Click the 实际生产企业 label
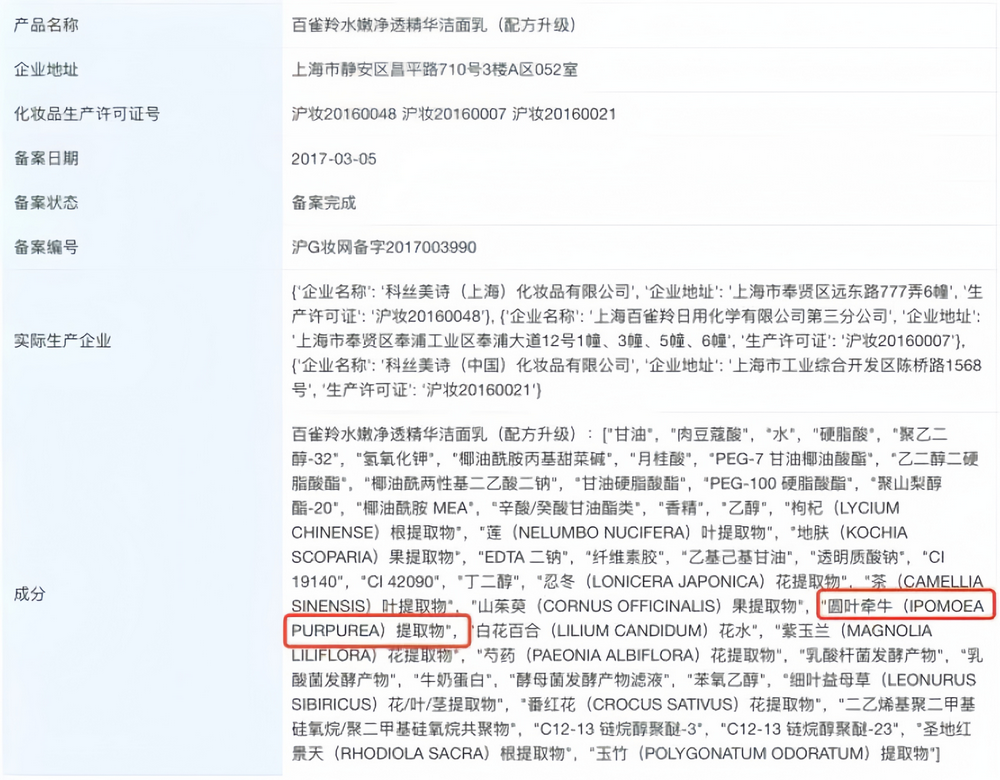Image resolution: width=1000 pixels, height=780 pixels. 62,341
